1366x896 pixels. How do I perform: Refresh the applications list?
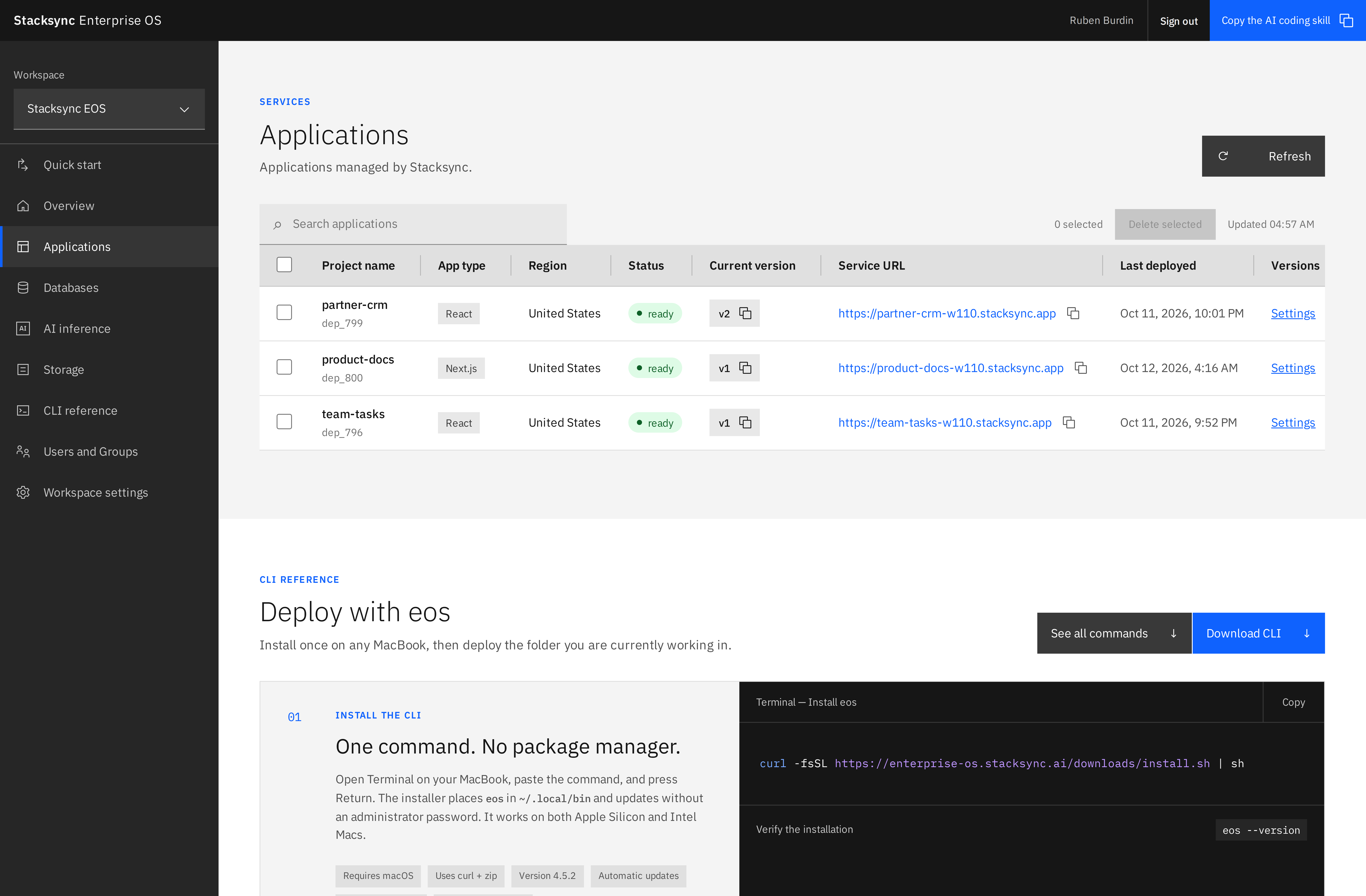coord(1263,156)
